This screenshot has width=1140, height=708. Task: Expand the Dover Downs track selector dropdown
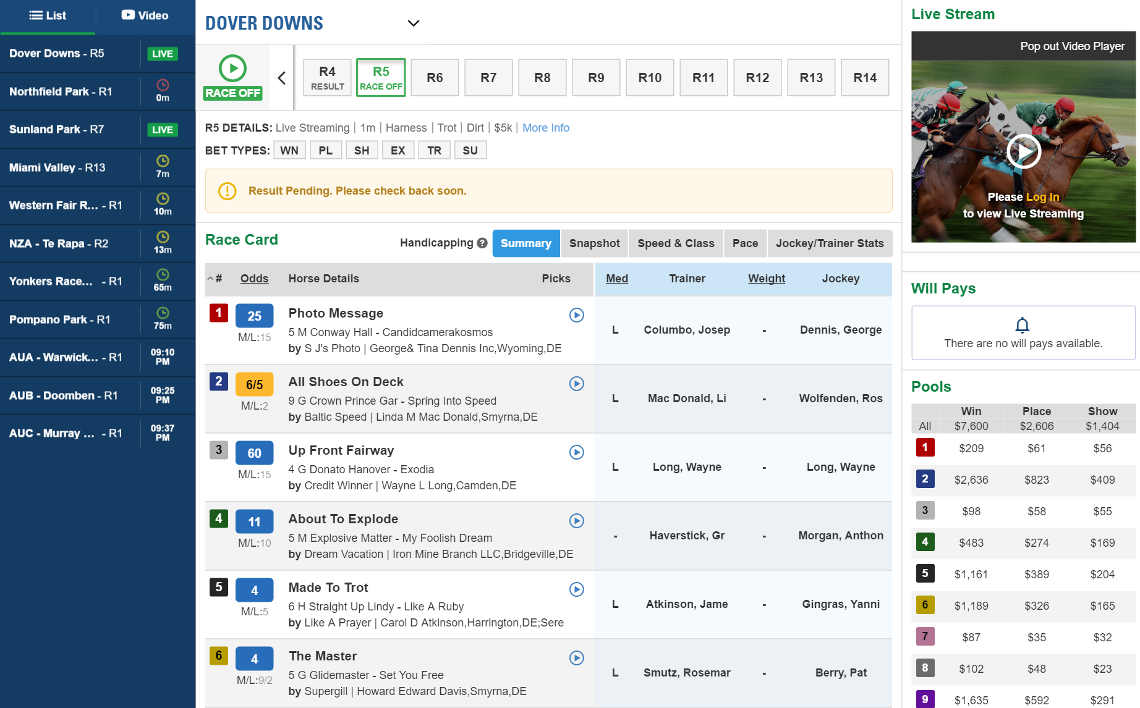[x=413, y=23]
